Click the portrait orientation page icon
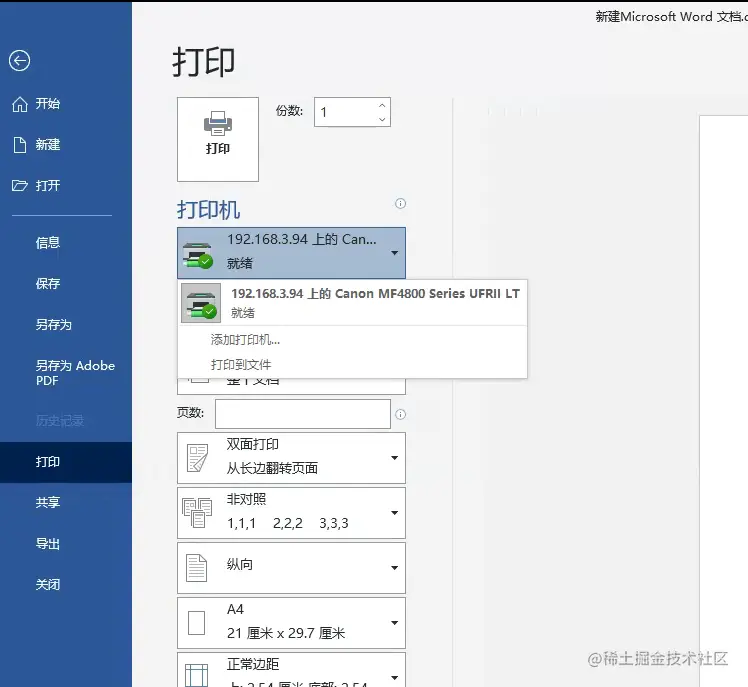The image size is (748, 687). tap(196, 568)
